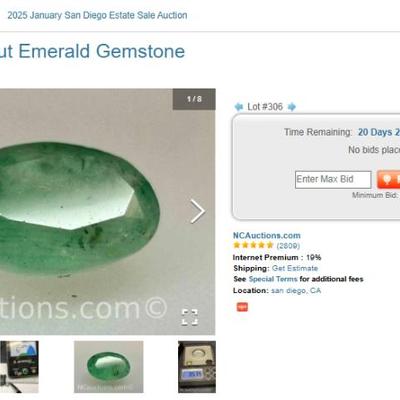Go to next lot arrow icon

pyautogui.click(x=292, y=107)
